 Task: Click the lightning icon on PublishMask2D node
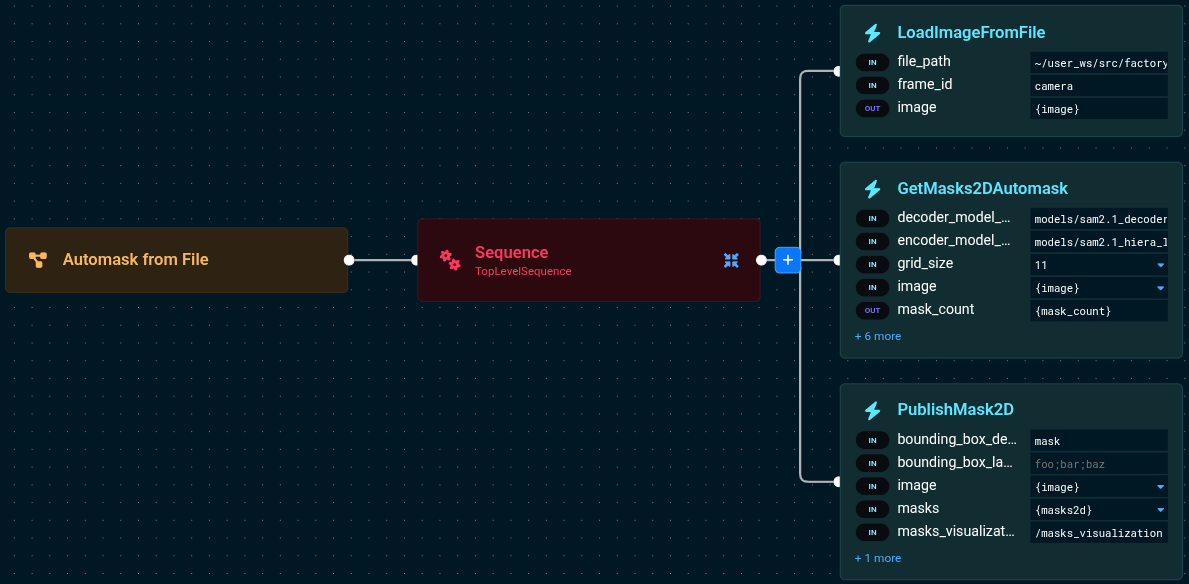pyautogui.click(x=872, y=410)
